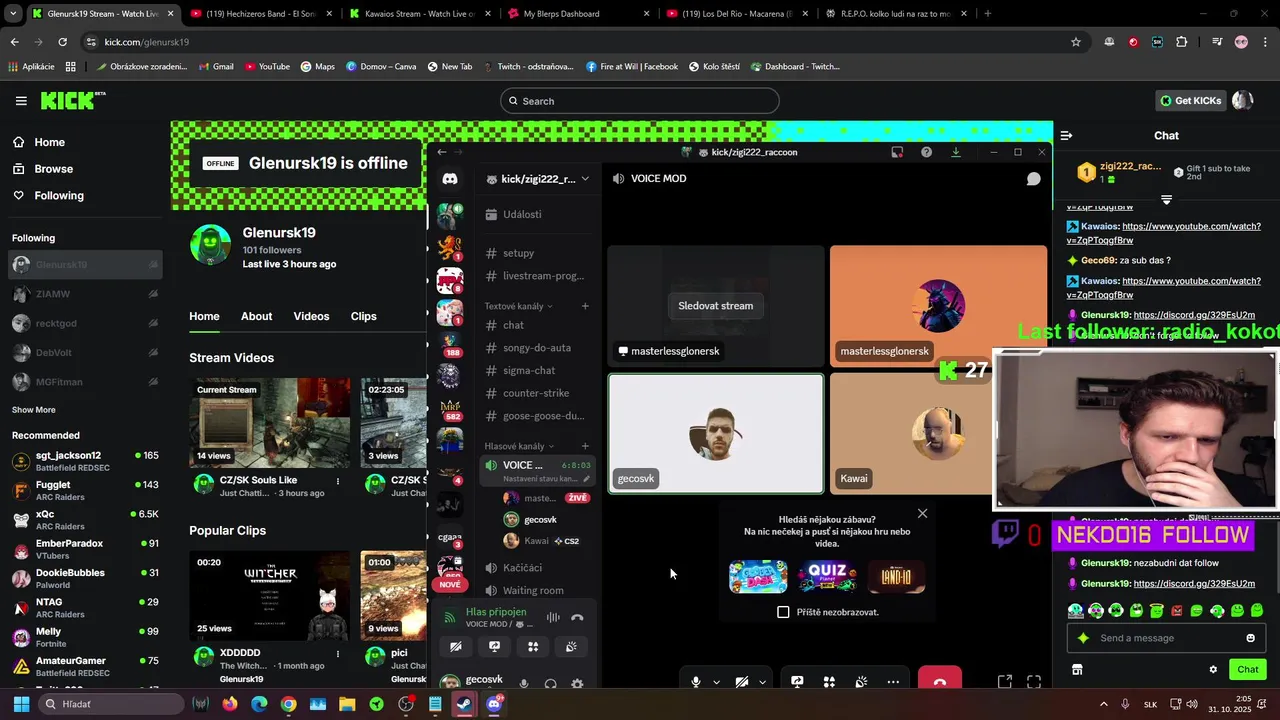Collapse Hlasové kanály category

pyautogui.click(x=520, y=446)
